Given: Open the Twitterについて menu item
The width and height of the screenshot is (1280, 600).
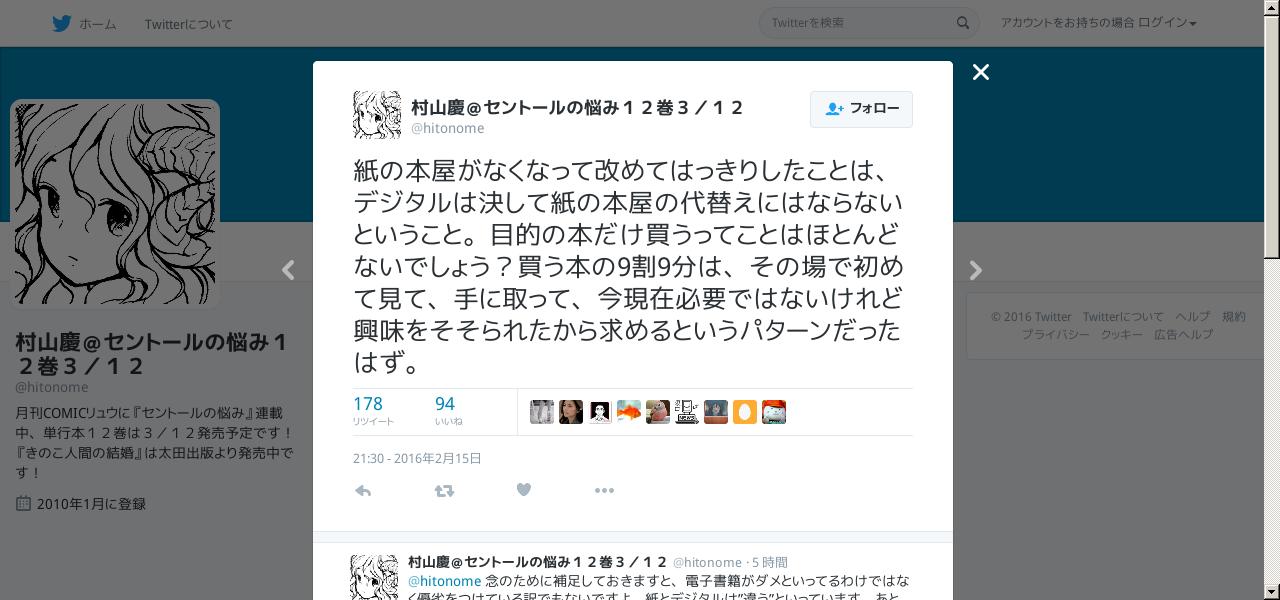Looking at the screenshot, I should [188, 24].
